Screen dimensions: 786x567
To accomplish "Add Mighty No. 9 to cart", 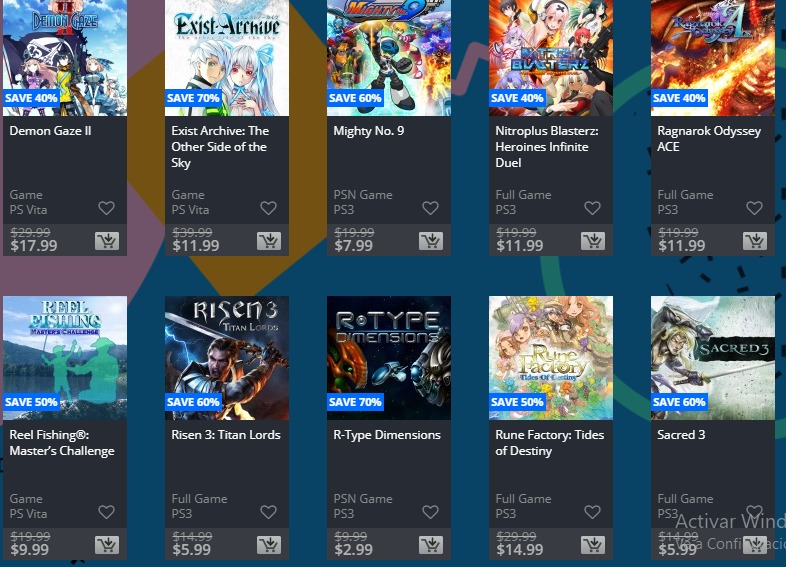I will [x=431, y=241].
